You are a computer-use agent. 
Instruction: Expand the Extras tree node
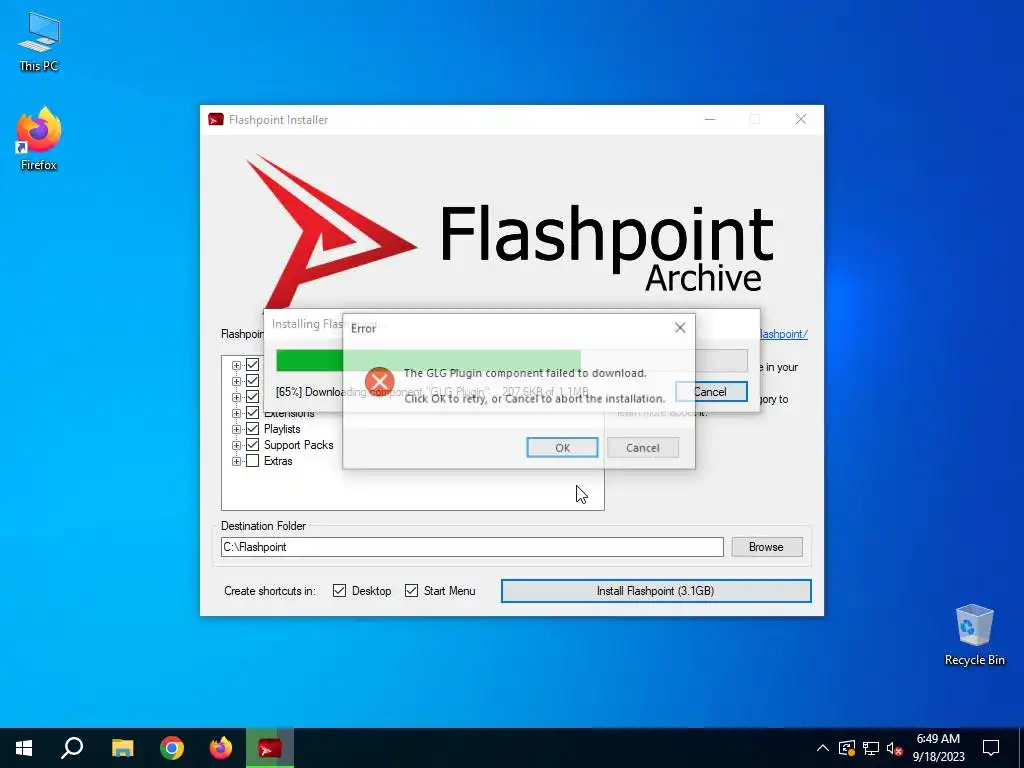click(x=236, y=461)
